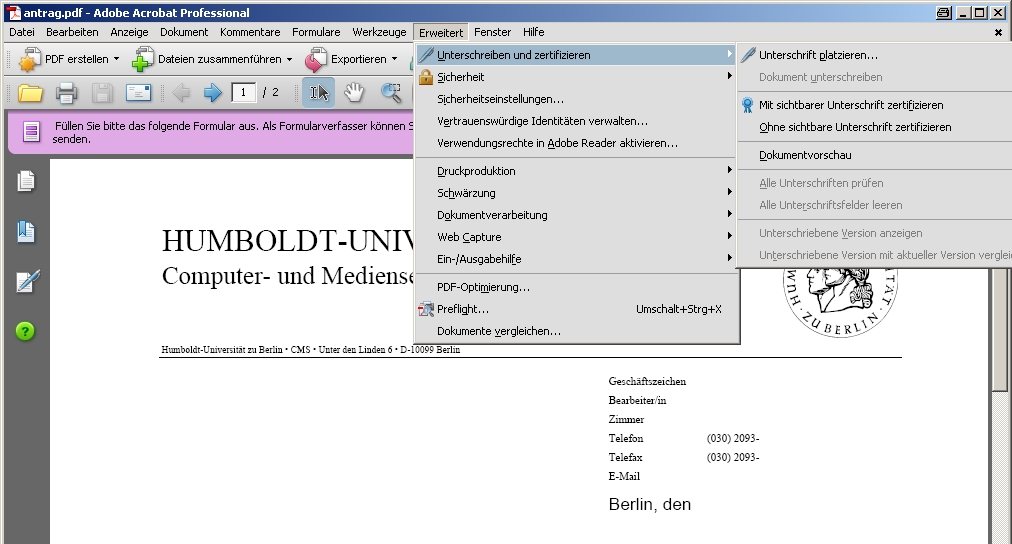
Task: Choose Unterschrift platzieren from submenu
Action: (818, 55)
